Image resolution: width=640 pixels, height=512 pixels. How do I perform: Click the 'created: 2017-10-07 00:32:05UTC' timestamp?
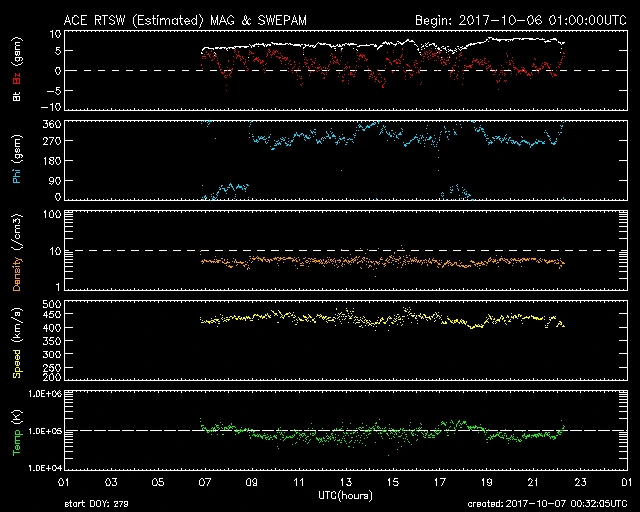(547, 504)
